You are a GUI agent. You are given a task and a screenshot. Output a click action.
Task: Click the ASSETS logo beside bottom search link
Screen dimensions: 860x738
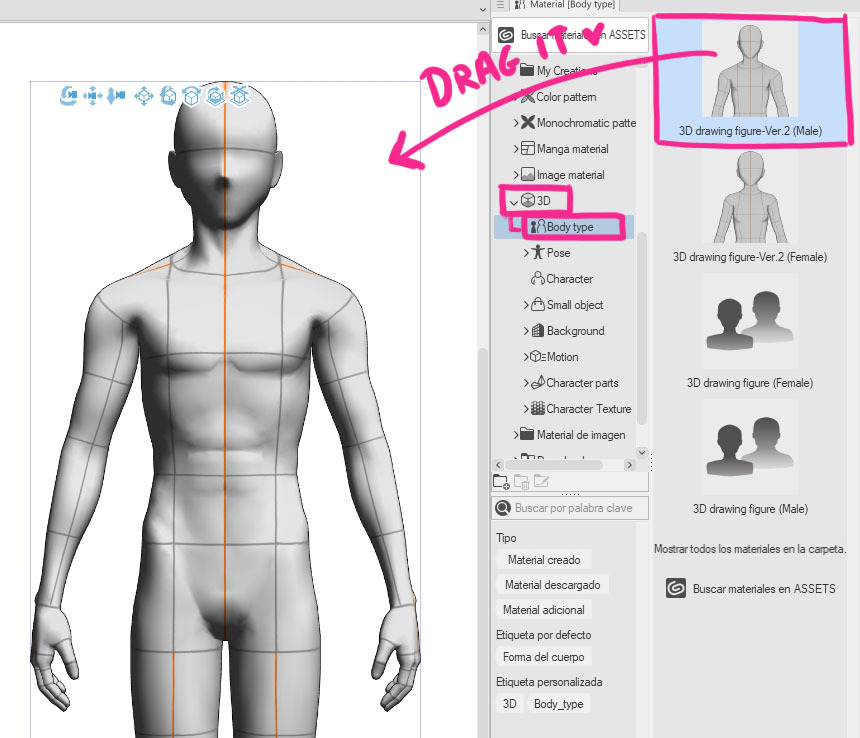[676, 588]
